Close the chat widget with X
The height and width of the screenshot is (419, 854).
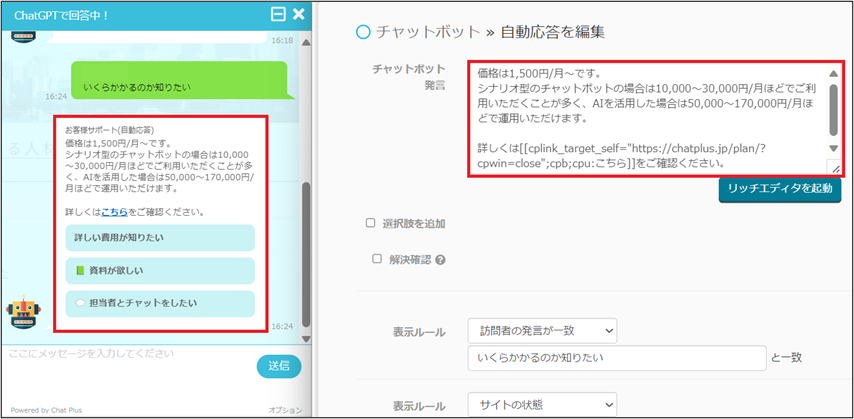[x=298, y=14]
